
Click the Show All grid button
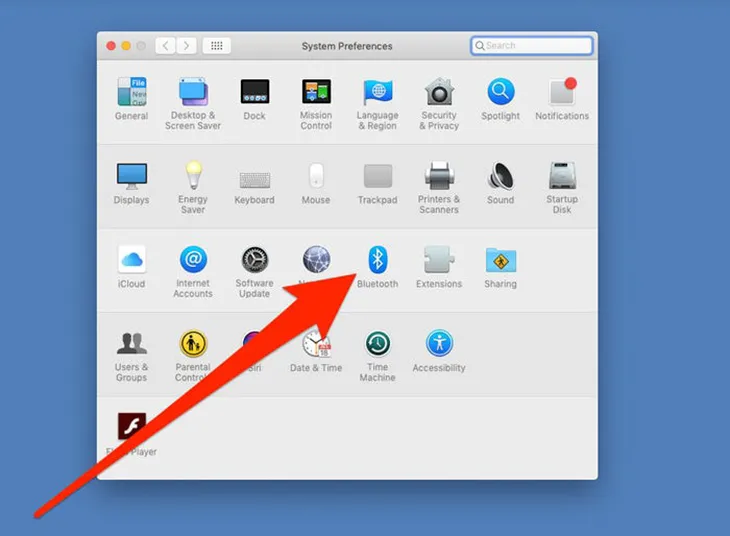[x=216, y=46]
